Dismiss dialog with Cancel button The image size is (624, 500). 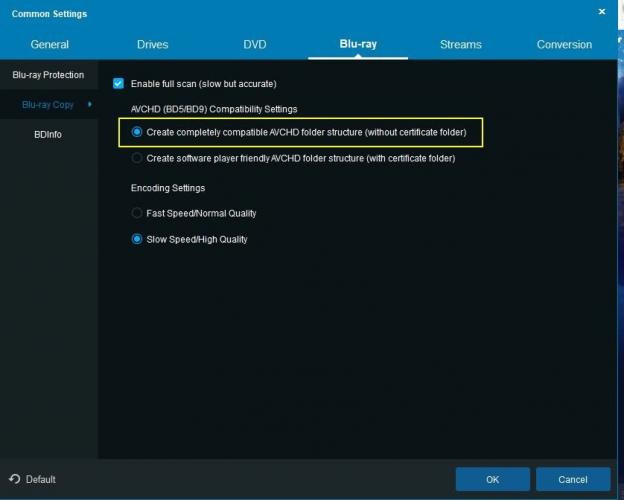click(x=573, y=479)
